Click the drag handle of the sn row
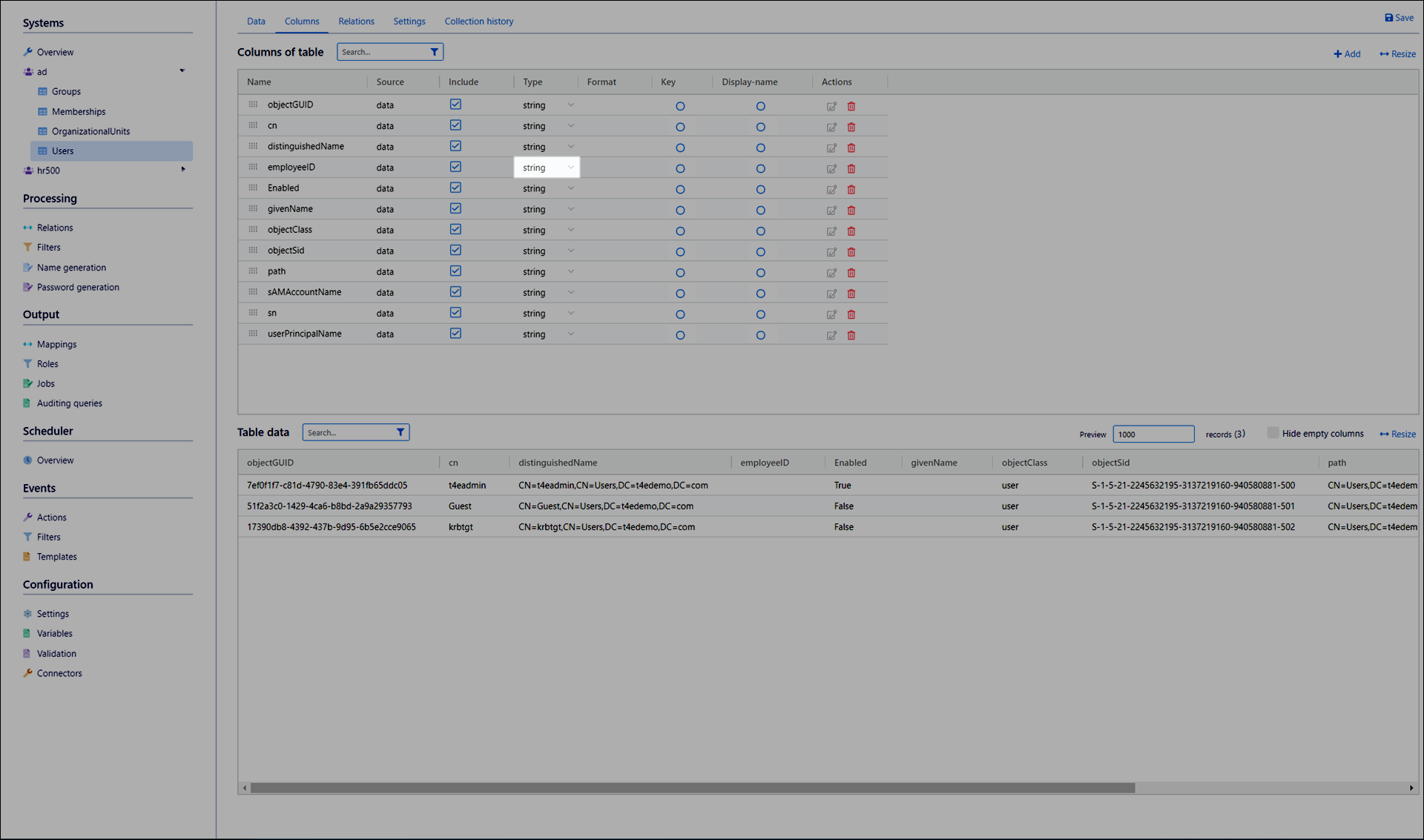1424x840 pixels. (253, 313)
